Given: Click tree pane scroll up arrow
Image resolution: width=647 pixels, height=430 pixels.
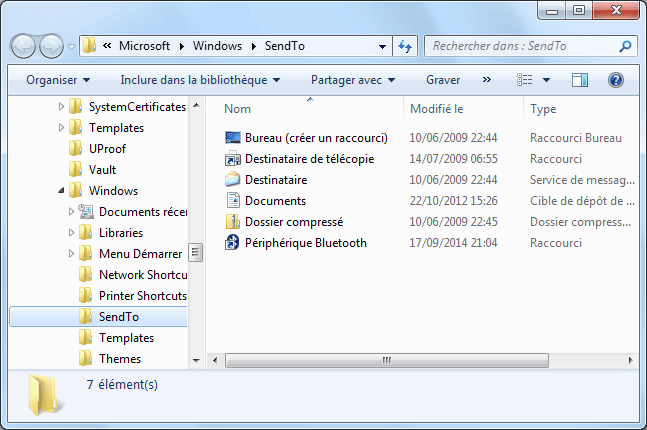Looking at the screenshot, I should pos(196,105).
